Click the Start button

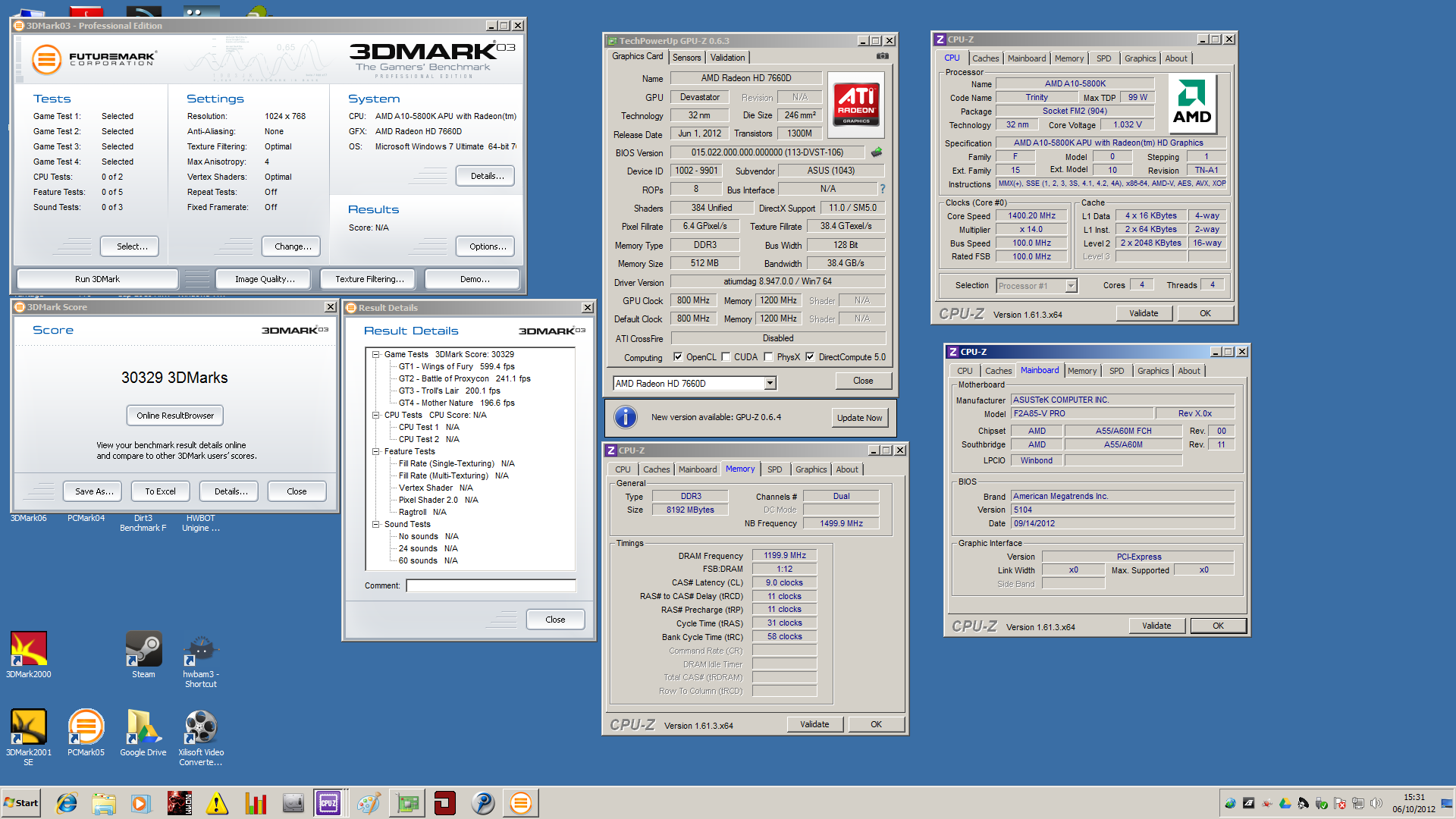[x=20, y=803]
